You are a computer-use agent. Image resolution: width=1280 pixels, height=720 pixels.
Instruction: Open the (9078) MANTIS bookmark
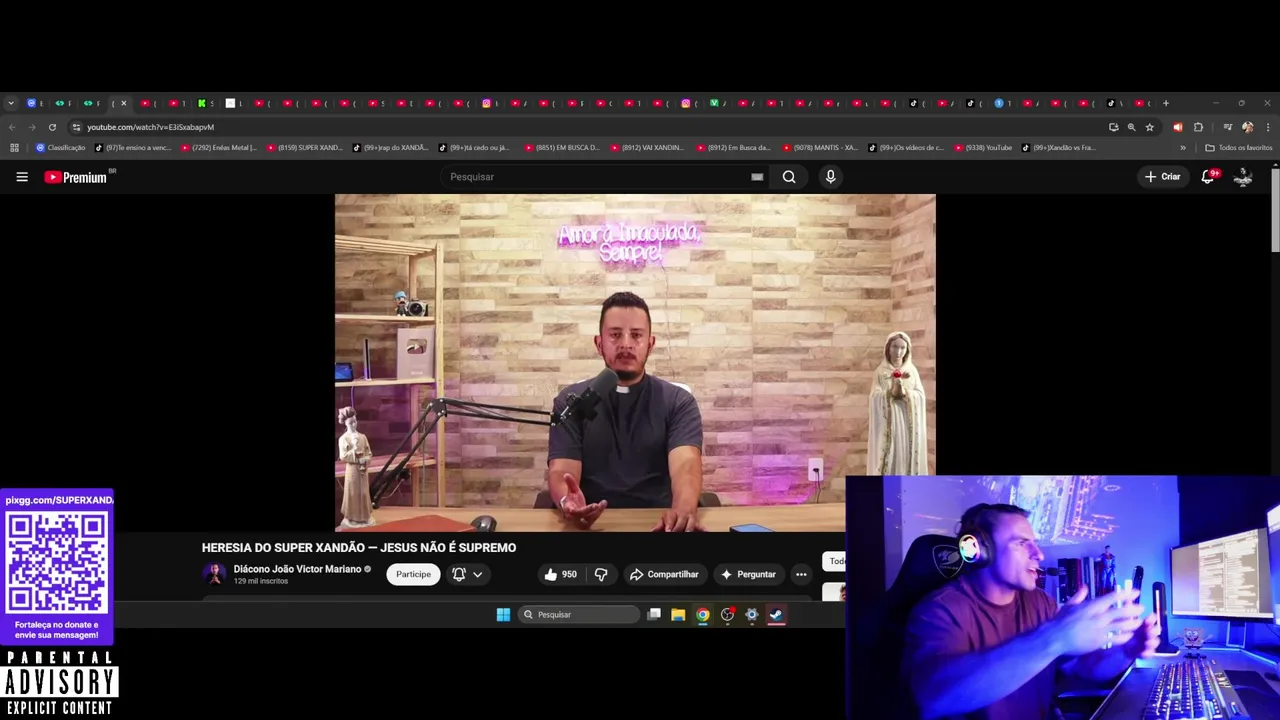pos(821,148)
